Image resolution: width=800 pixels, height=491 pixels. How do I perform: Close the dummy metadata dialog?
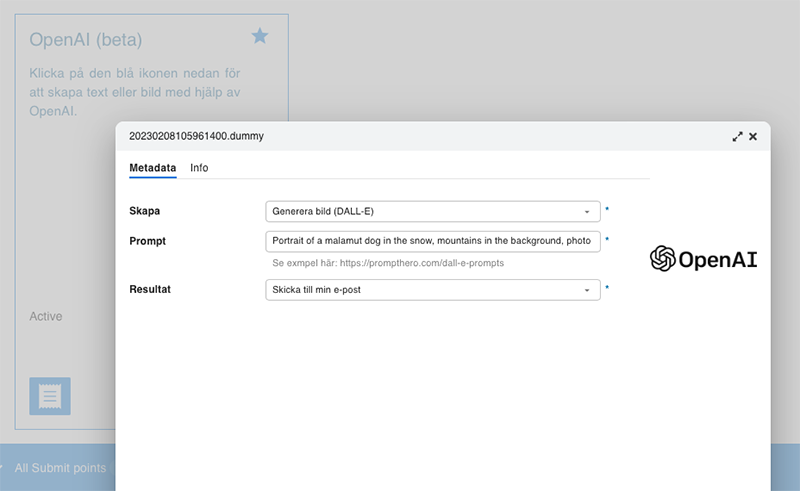click(753, 136)
